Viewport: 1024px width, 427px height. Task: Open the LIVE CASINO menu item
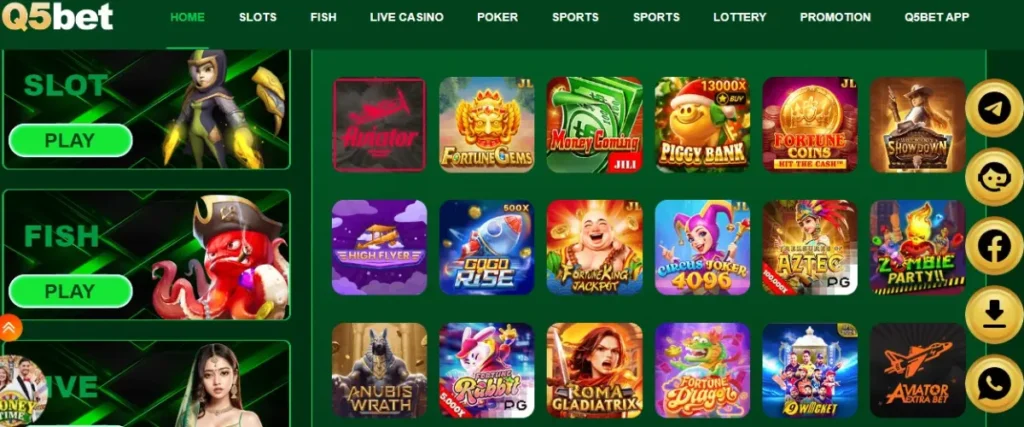(x=406, y=18)
